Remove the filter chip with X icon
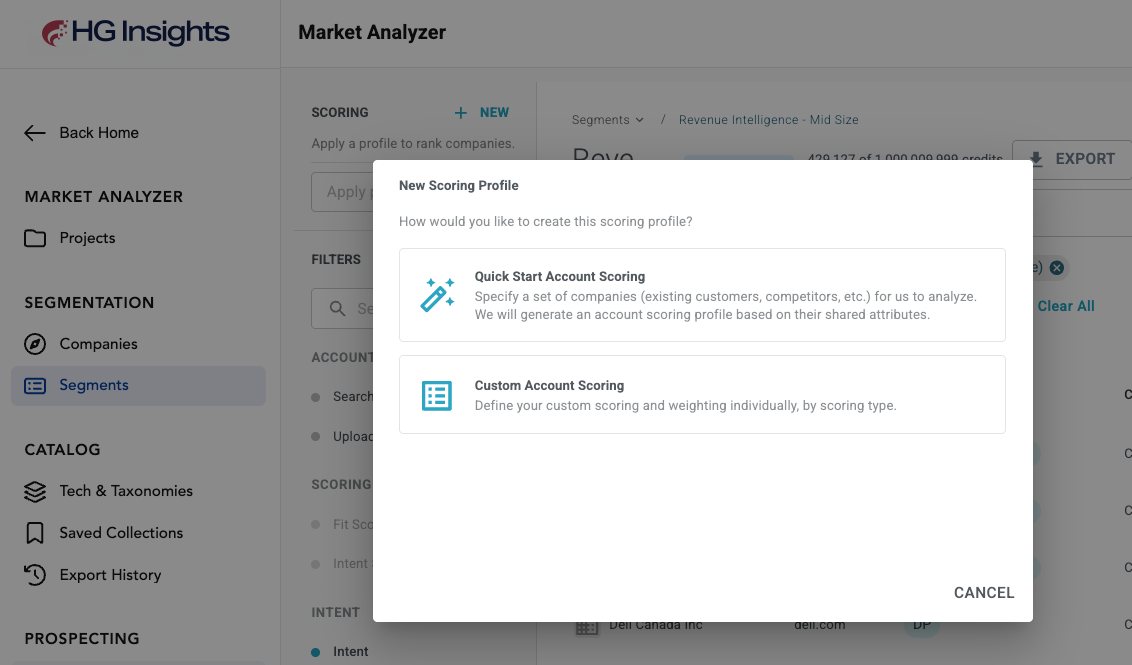The image size is (1132, 665). pyautogui.click(x=1056, y=268)
